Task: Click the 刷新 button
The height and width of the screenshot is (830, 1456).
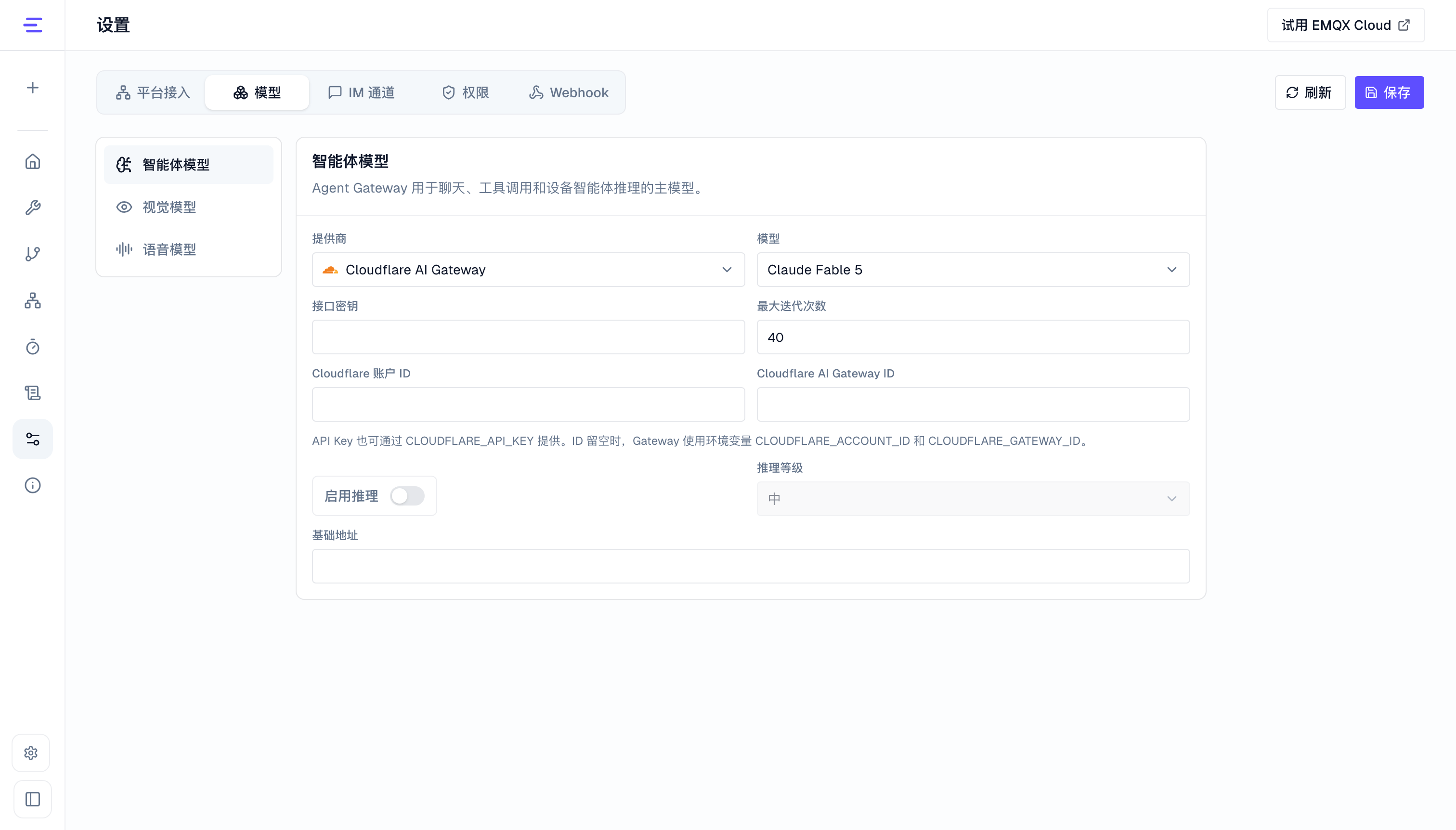Action: (x=1310, y=92)
